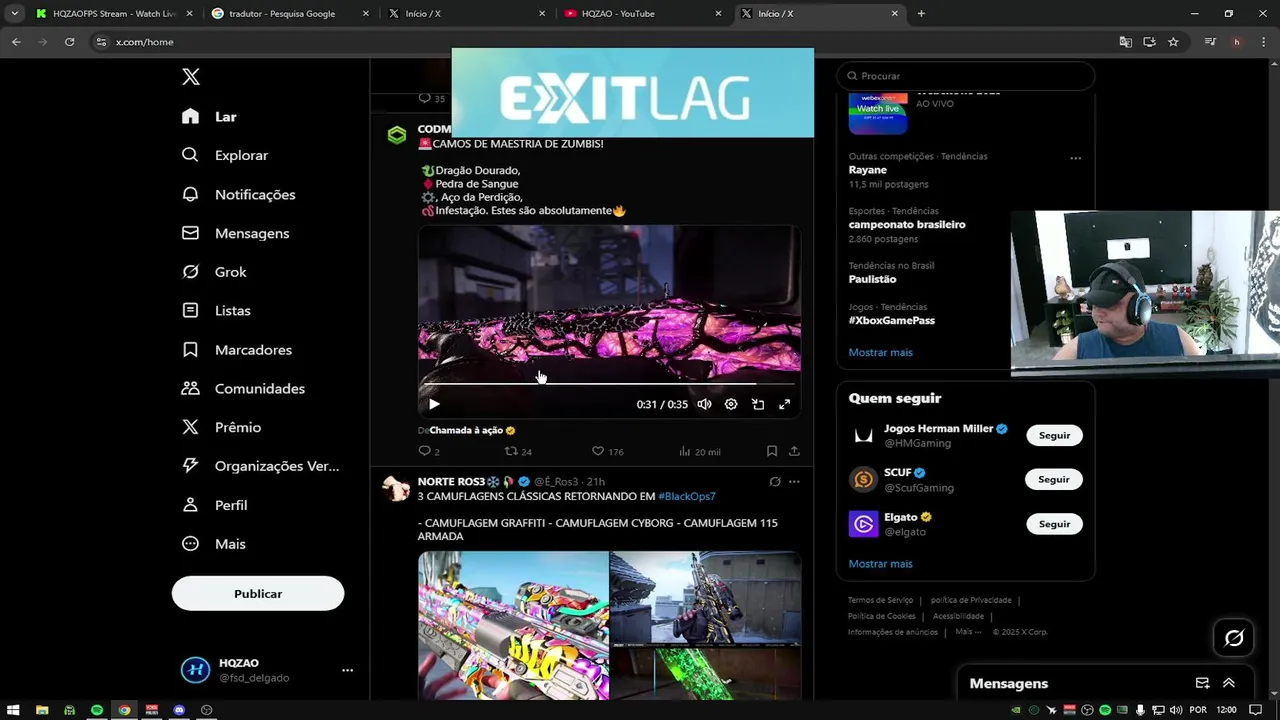Open a new browser tab
The width and height of the screenshot is (1280, 720).
coord(921,13)
